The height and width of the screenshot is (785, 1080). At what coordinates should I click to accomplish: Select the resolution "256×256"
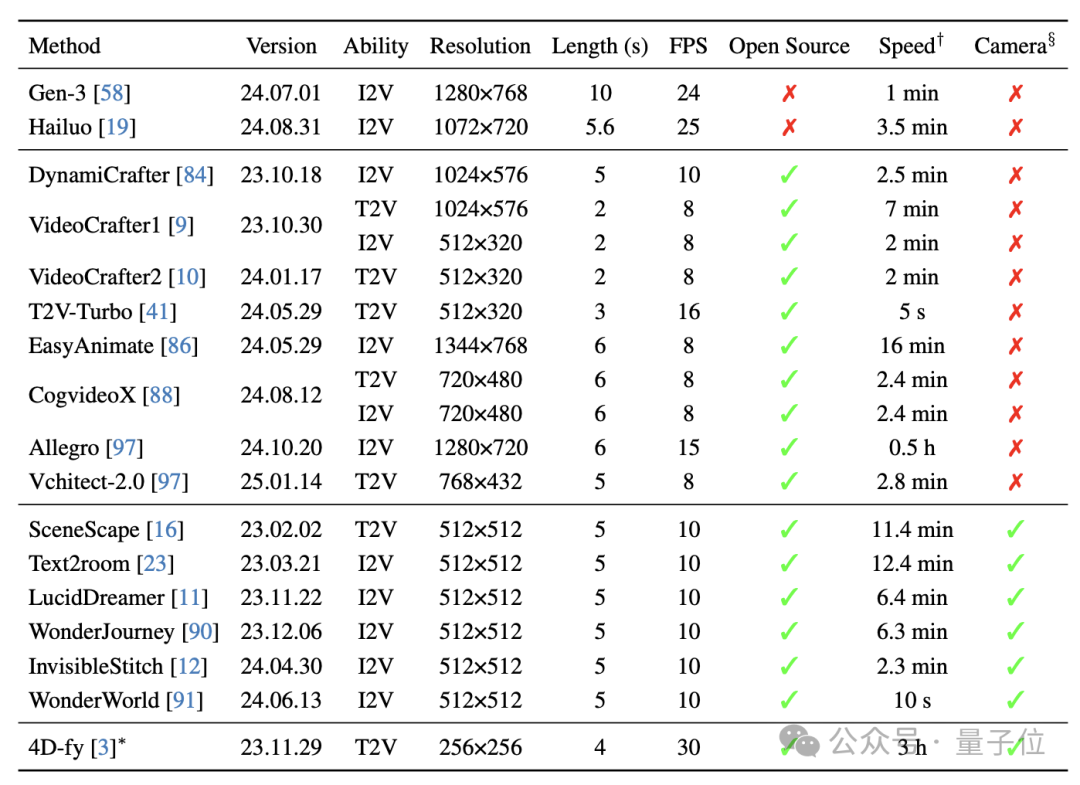click(x=480, y=747)
